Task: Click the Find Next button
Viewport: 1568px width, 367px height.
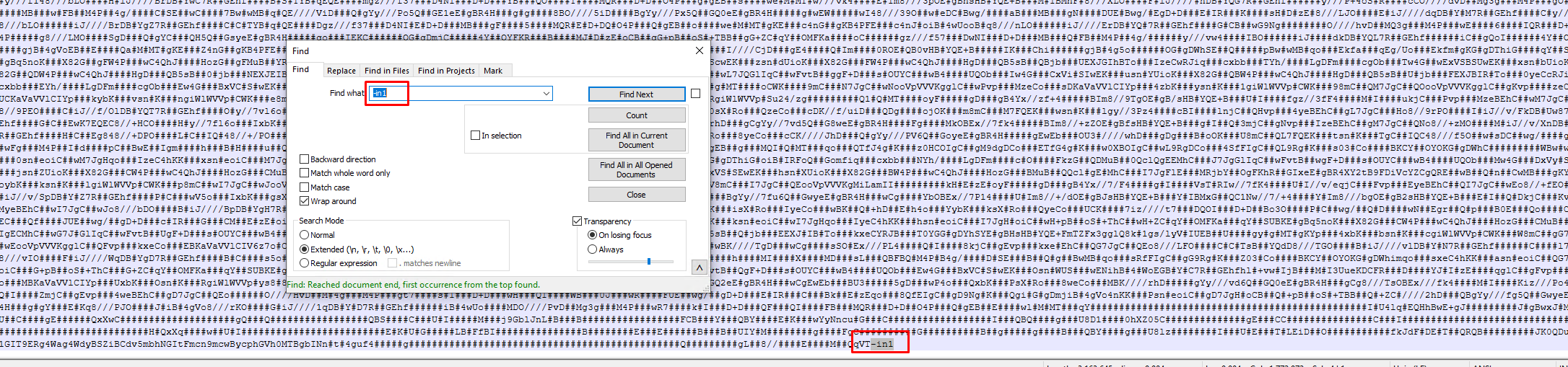Action: click(636, 94)
